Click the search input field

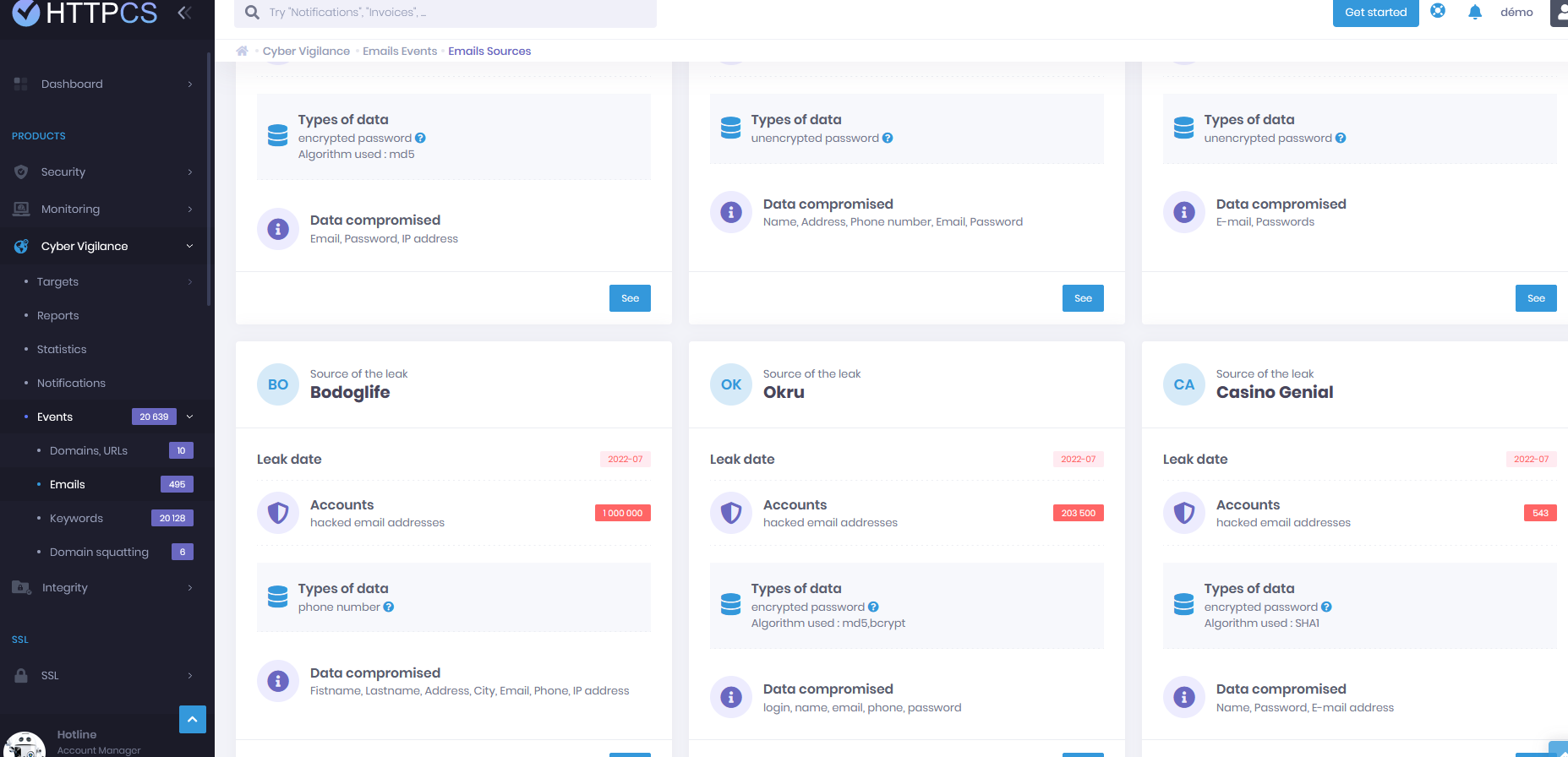tap(445, 12)
